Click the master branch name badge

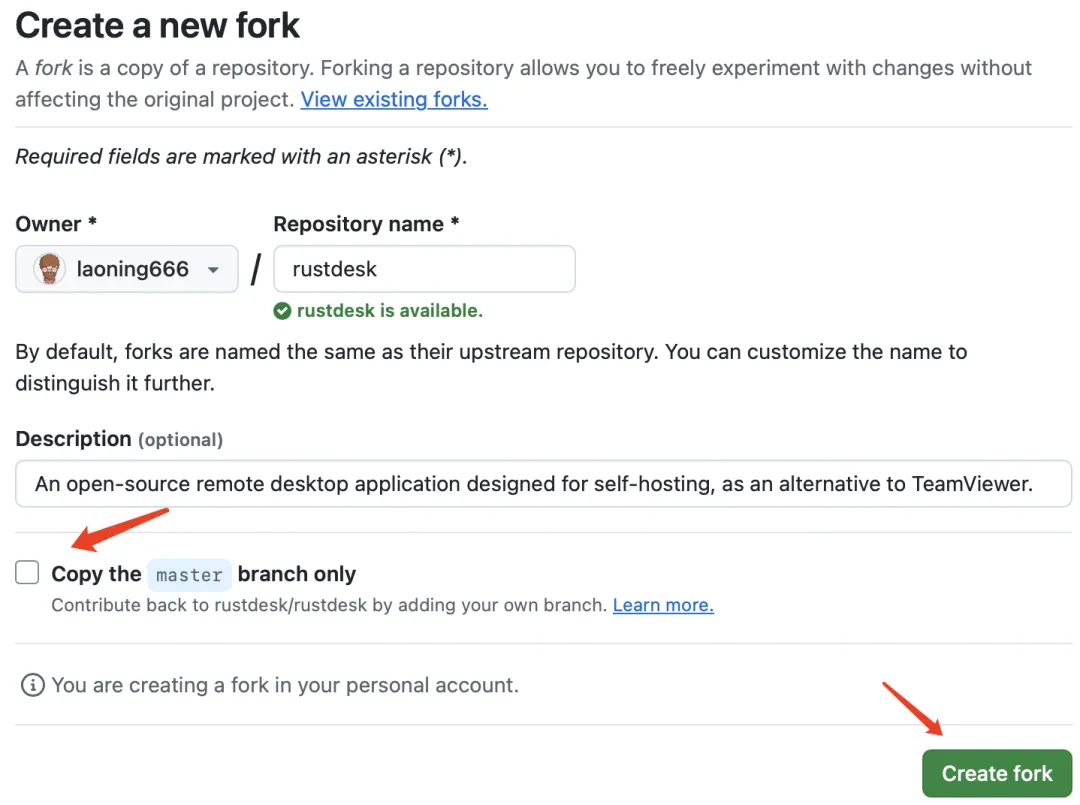[190, 575]
